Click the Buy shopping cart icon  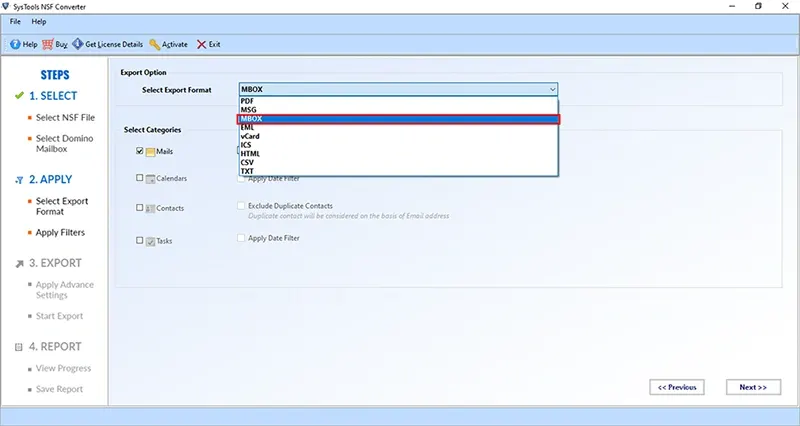click(x=47, y=44)
